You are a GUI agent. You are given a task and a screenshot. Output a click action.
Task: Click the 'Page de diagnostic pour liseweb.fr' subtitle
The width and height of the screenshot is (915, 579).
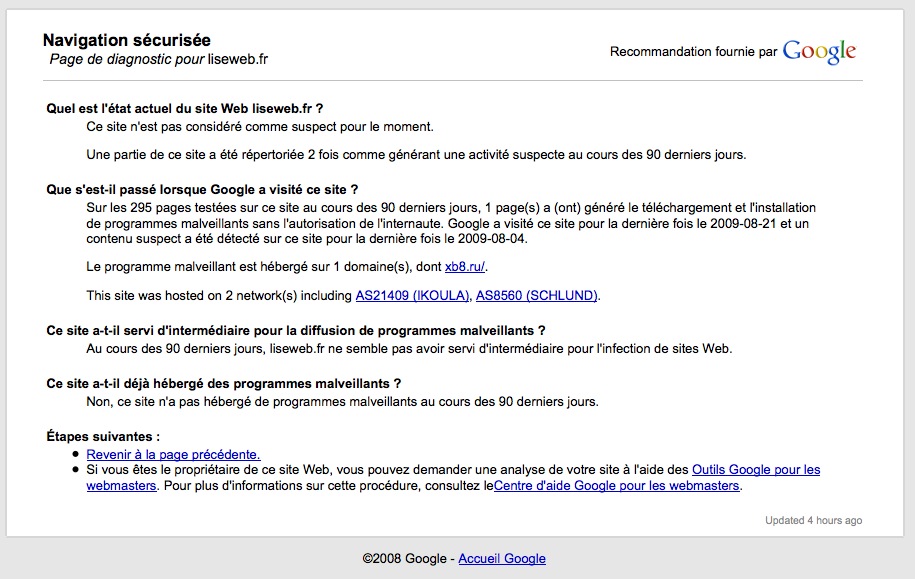[x=159, y=59]
